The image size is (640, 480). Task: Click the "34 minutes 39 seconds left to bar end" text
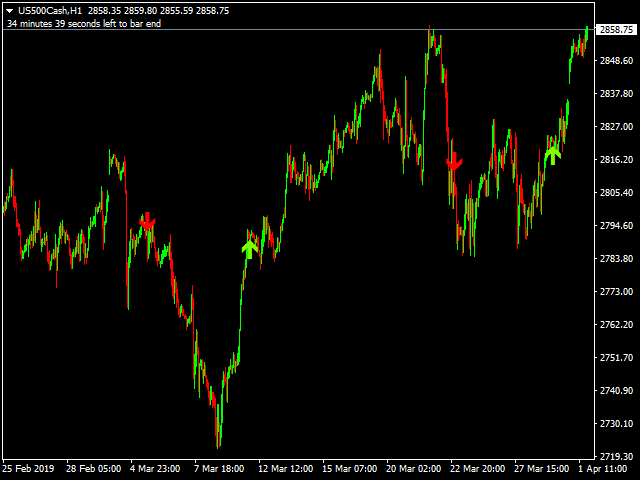[x=84, y=24]
